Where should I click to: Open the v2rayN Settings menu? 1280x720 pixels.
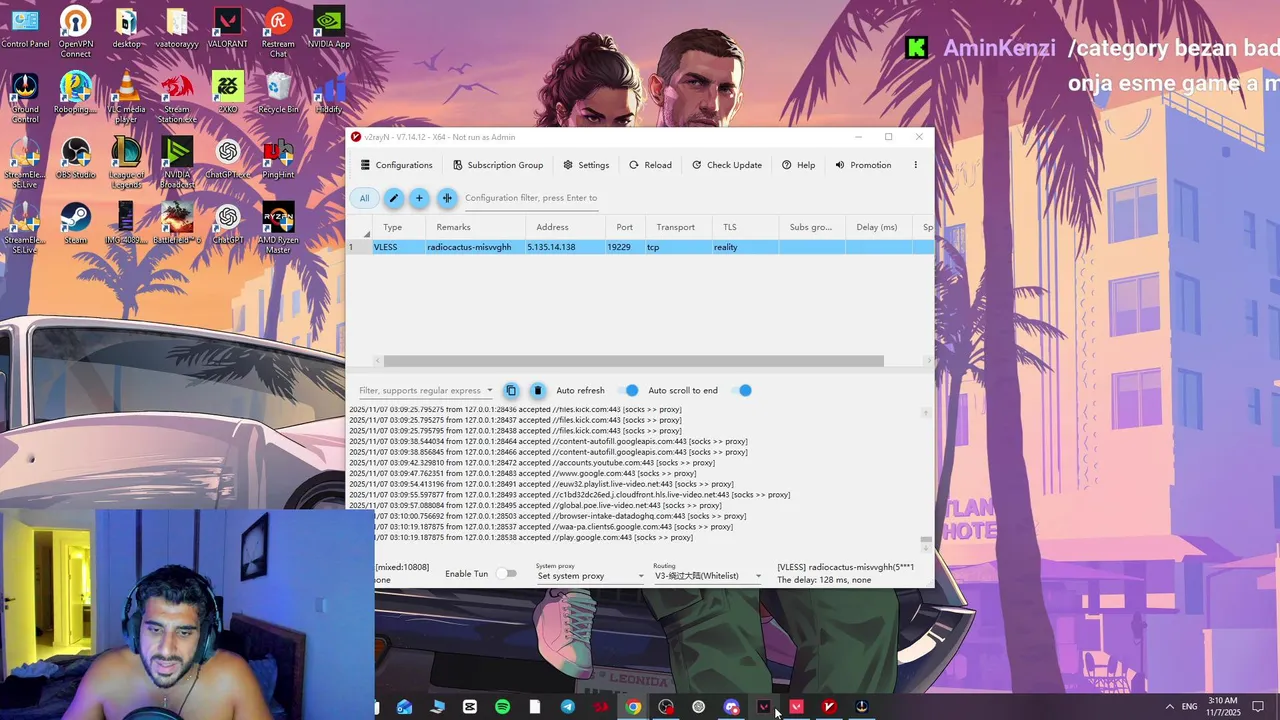coord(586,165)
